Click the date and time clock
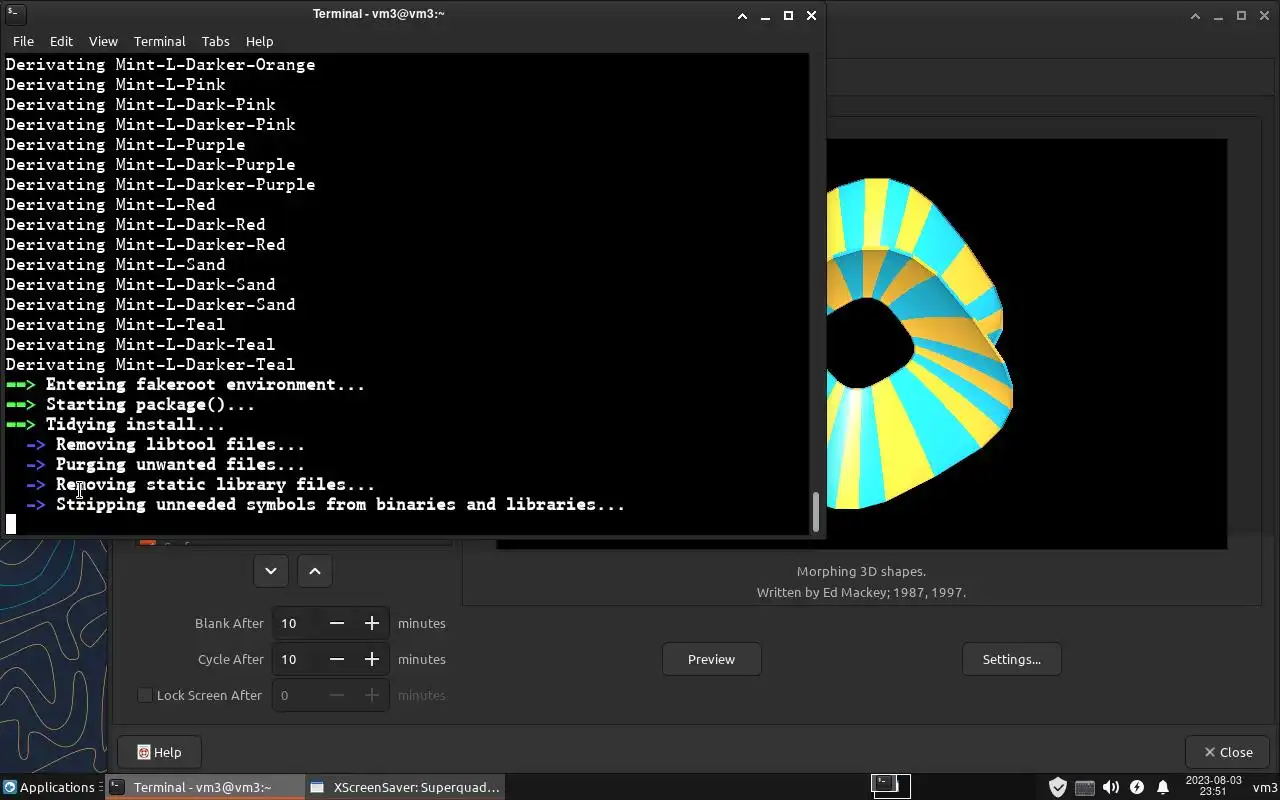Screen dimensions: 1280x800 (1213, 786)
